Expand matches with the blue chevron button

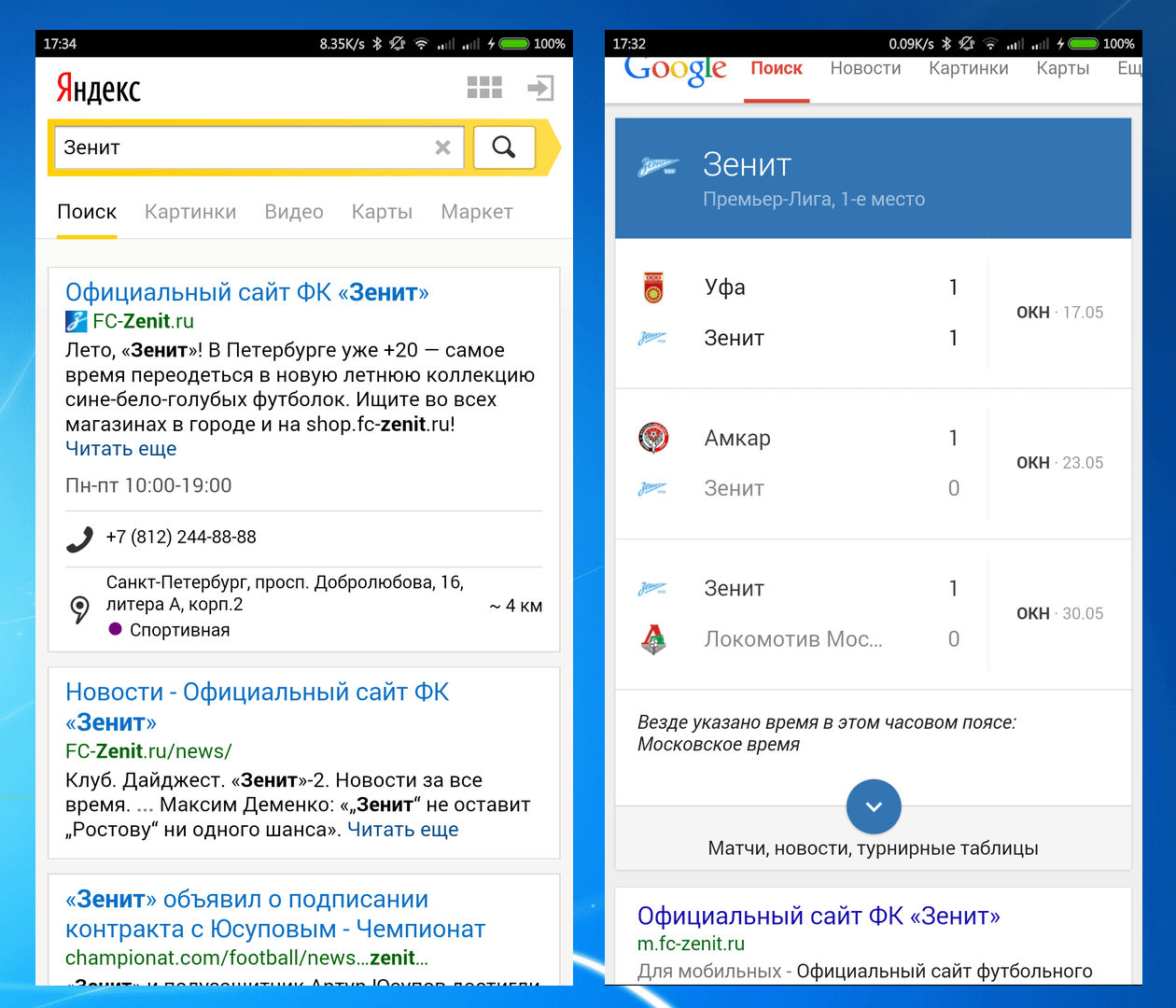[x=874, y=806]
